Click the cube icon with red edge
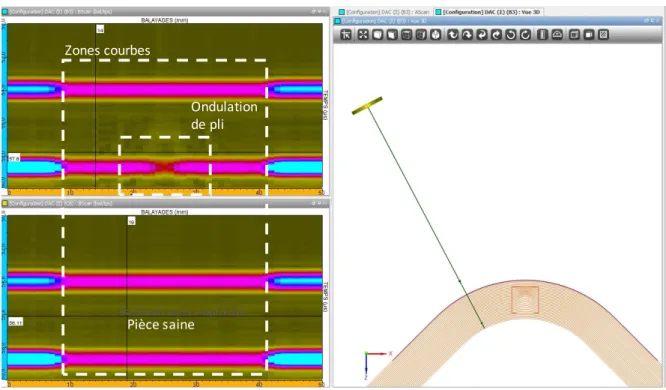 (421, 35)
